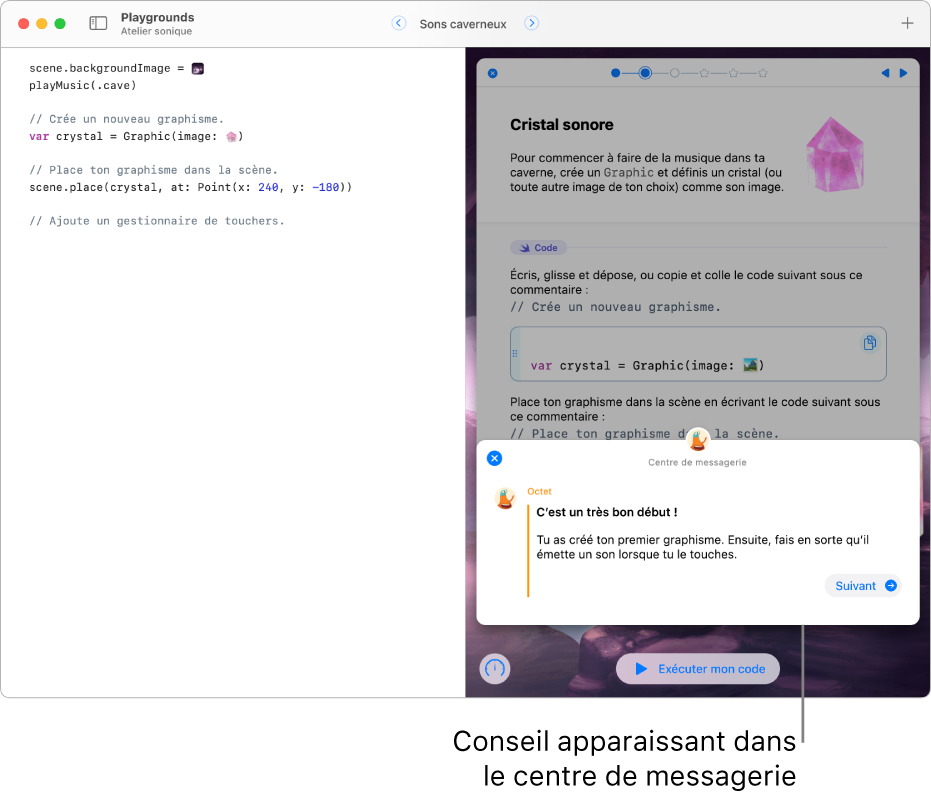The height and width of the screenshot is (798, 931).
Task: Go to previous page chevron
Action: 399,23
